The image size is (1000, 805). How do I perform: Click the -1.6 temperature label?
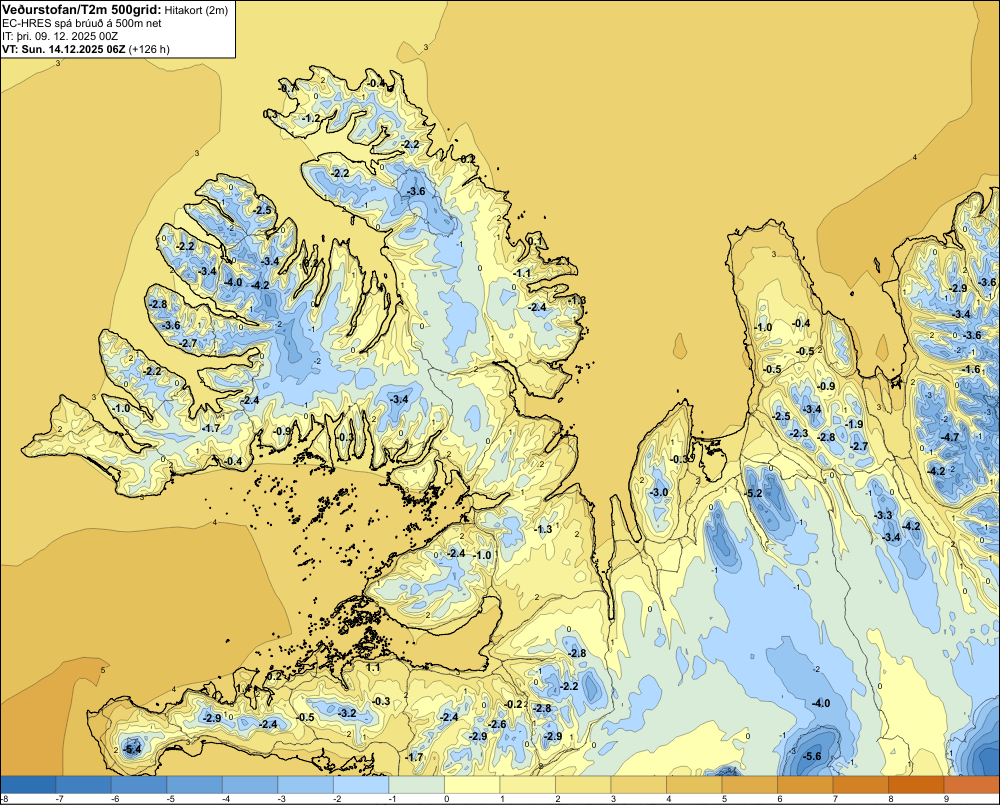tap(971, 369)
